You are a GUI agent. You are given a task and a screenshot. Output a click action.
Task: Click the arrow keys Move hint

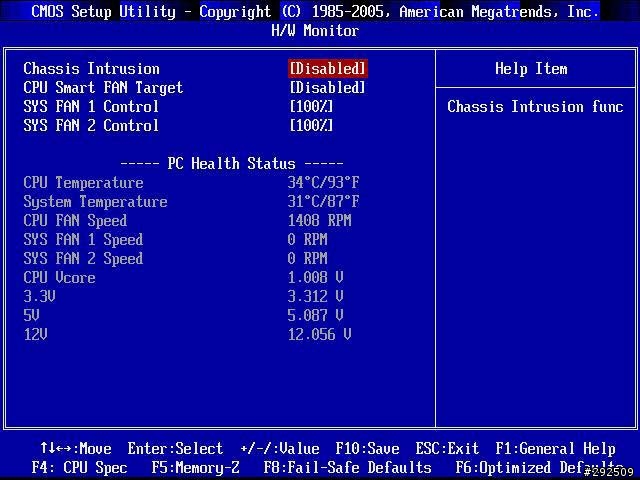pyautogui.click(x=76, y=448)
